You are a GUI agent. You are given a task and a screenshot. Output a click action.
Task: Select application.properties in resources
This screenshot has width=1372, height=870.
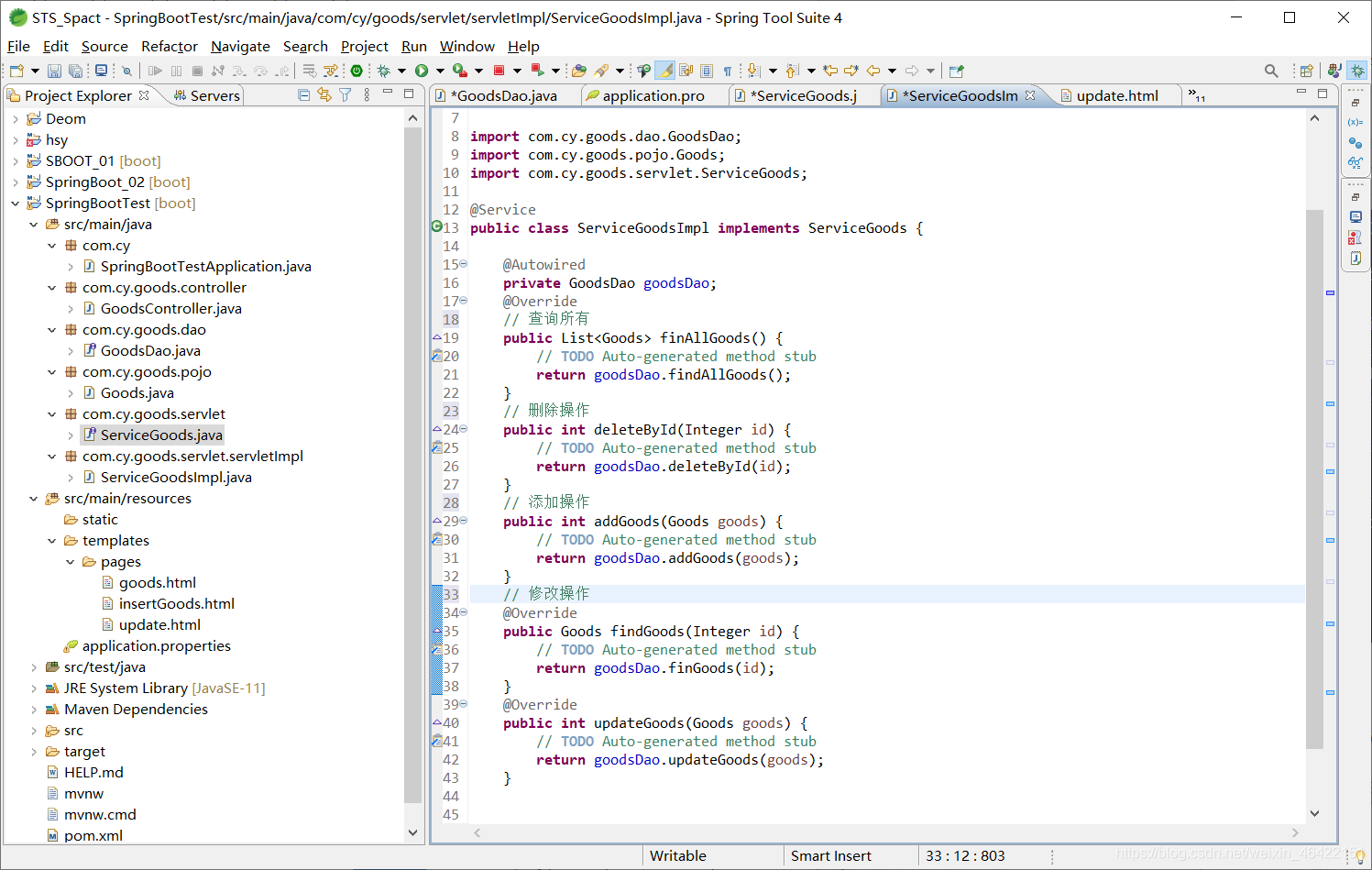pos(156,646)
